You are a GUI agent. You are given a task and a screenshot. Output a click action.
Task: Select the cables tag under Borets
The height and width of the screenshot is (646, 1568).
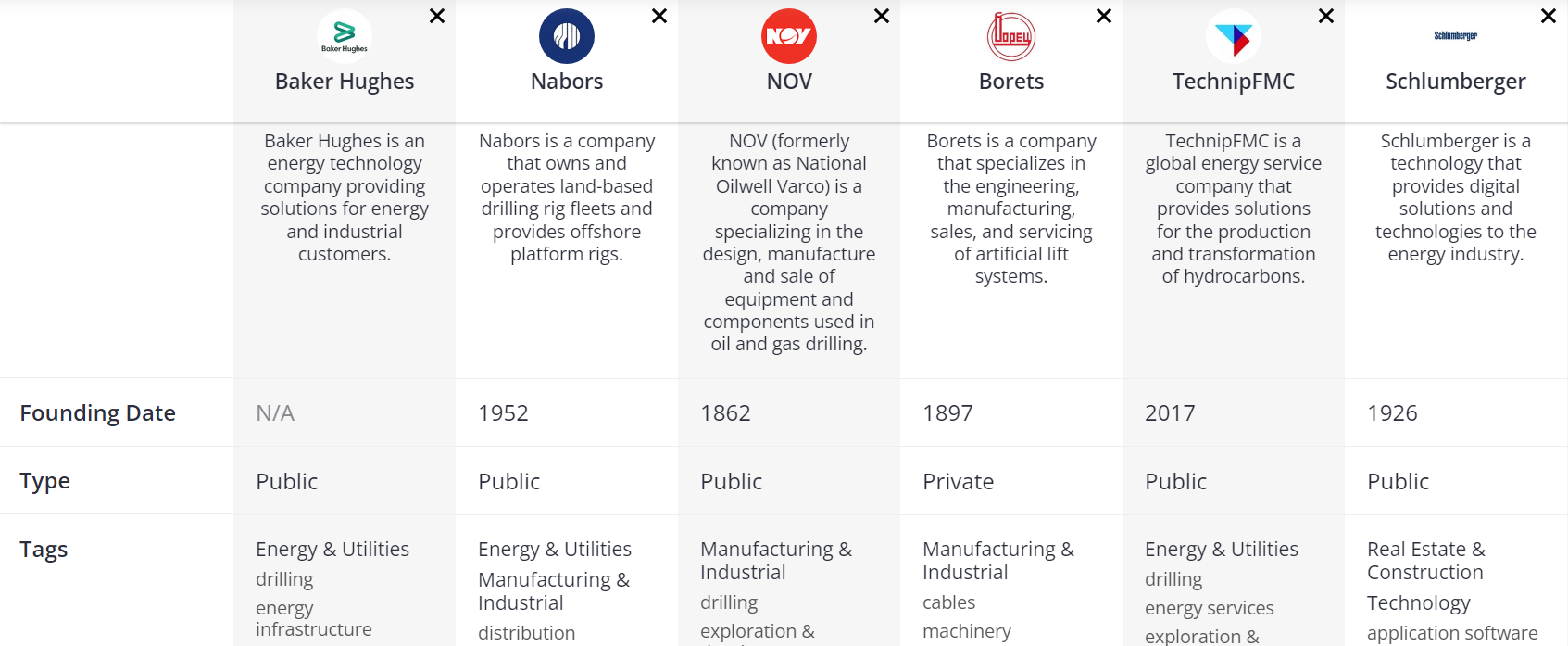coord(948,602)
